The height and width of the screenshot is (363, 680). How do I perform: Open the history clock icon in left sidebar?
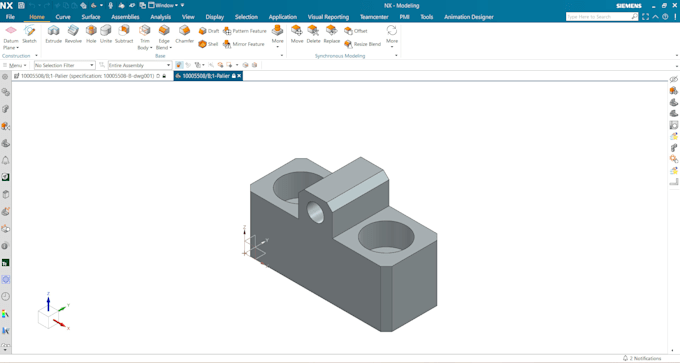click(5, 296)
